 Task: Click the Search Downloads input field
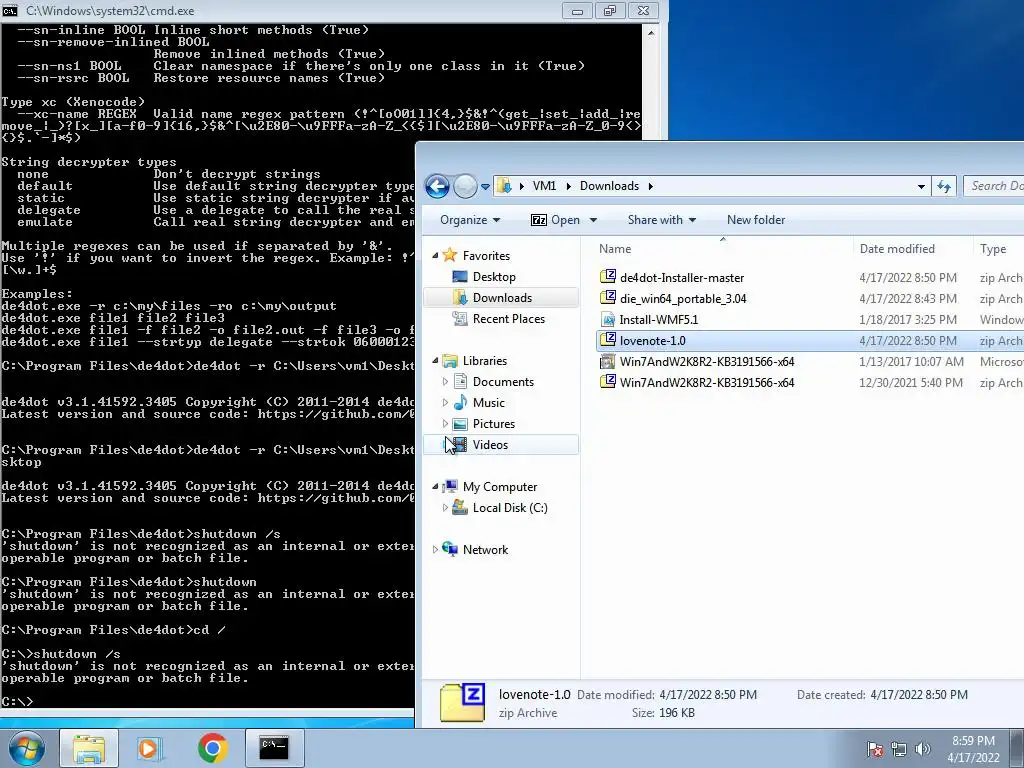coord(994,186)
